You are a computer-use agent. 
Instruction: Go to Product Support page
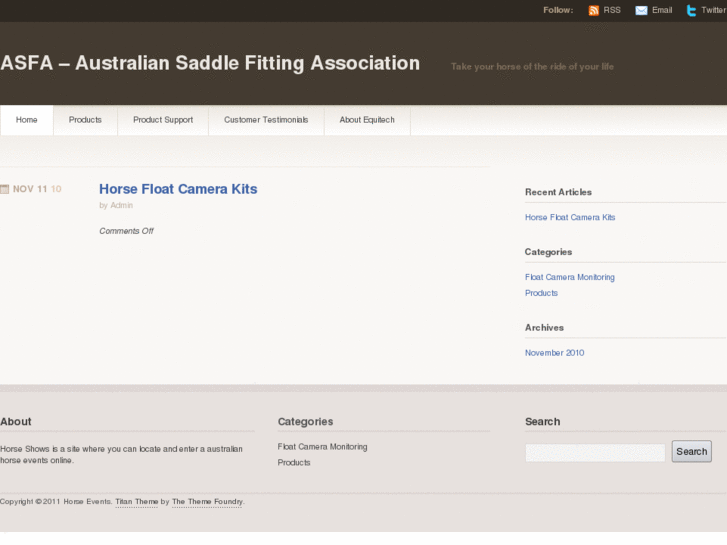pyautogui.click(x=163, y=120)
